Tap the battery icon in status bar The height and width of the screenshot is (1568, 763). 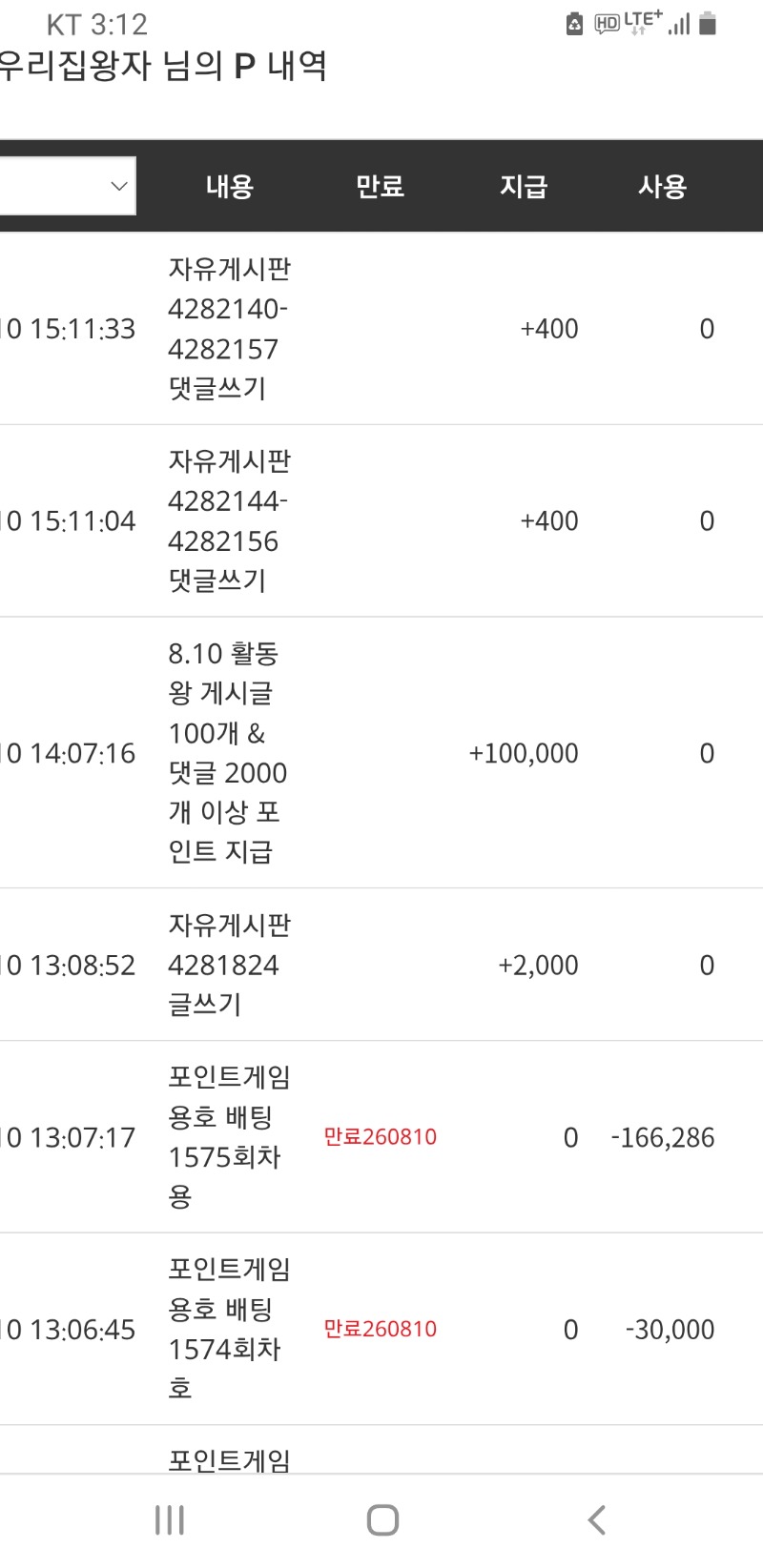pyautogui.click(x=708, y=23)
